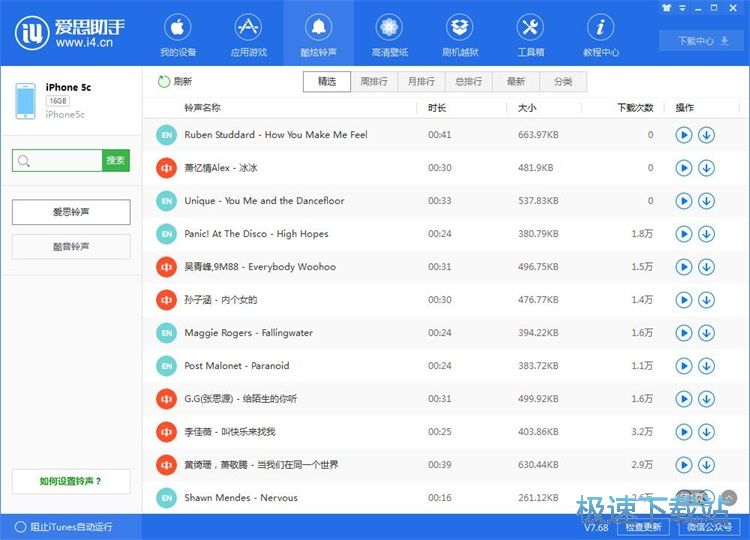Open 酷炫铃声 ringtones section
Screen dimensions: 750x540
(319, 34)
